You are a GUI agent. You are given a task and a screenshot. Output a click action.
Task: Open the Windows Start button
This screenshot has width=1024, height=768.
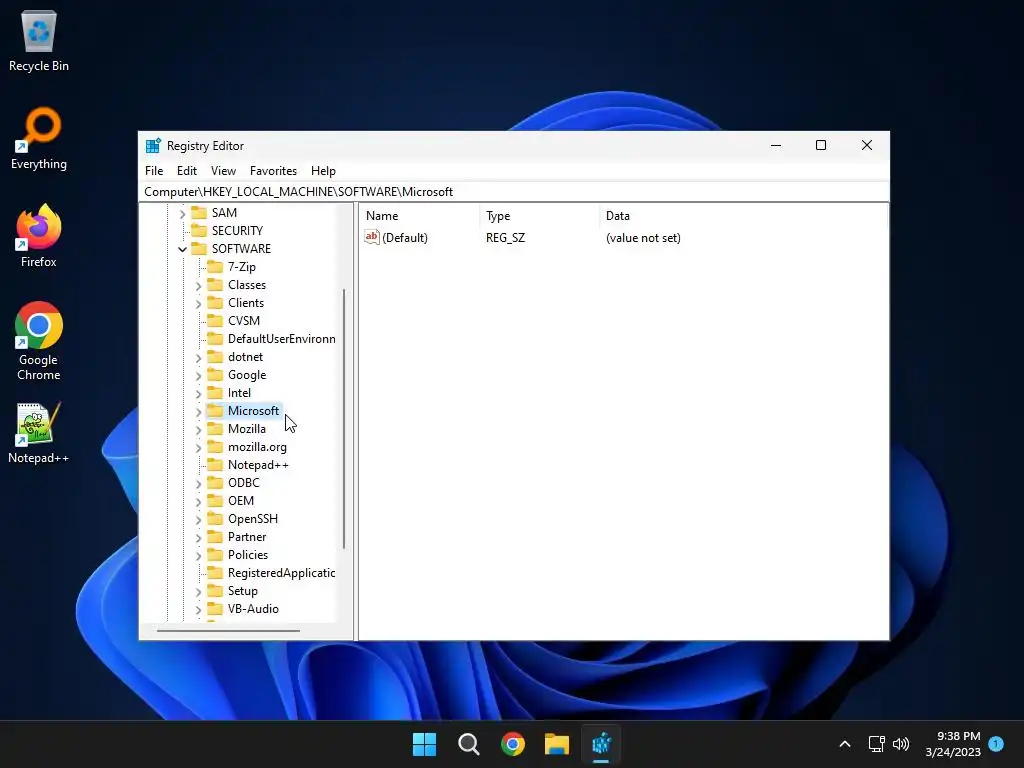(x=424, y=744)
